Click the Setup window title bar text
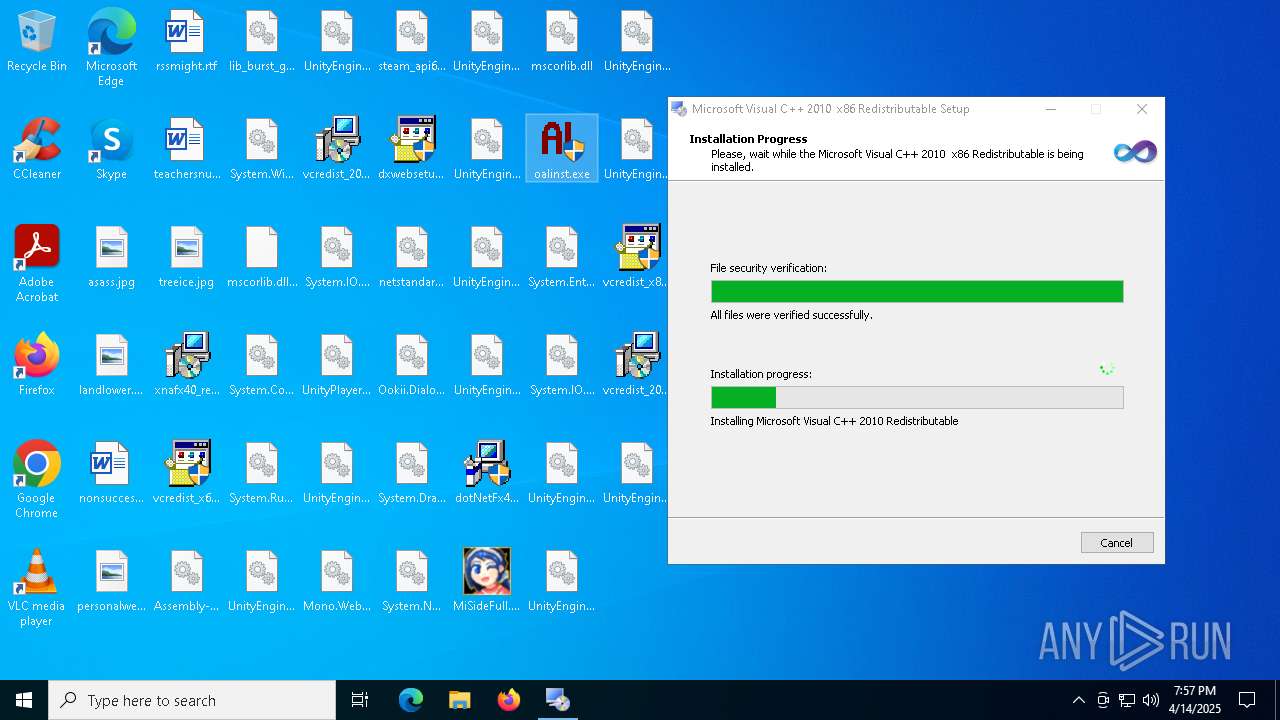Image resolution: width=1280 pixels, height=720 pixels. point(830,109)
